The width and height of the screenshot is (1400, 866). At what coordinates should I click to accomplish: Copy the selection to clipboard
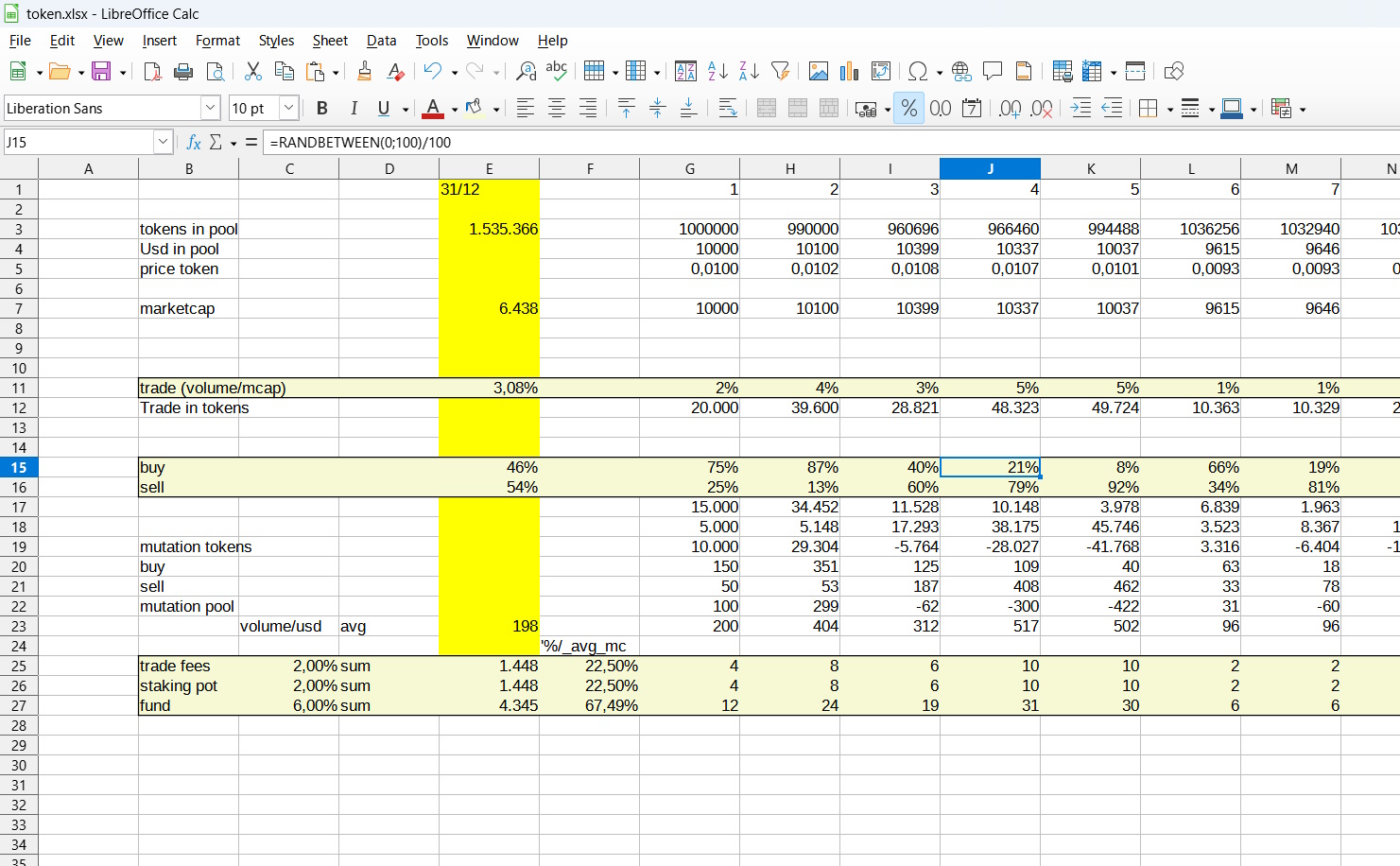pos(284,71)
